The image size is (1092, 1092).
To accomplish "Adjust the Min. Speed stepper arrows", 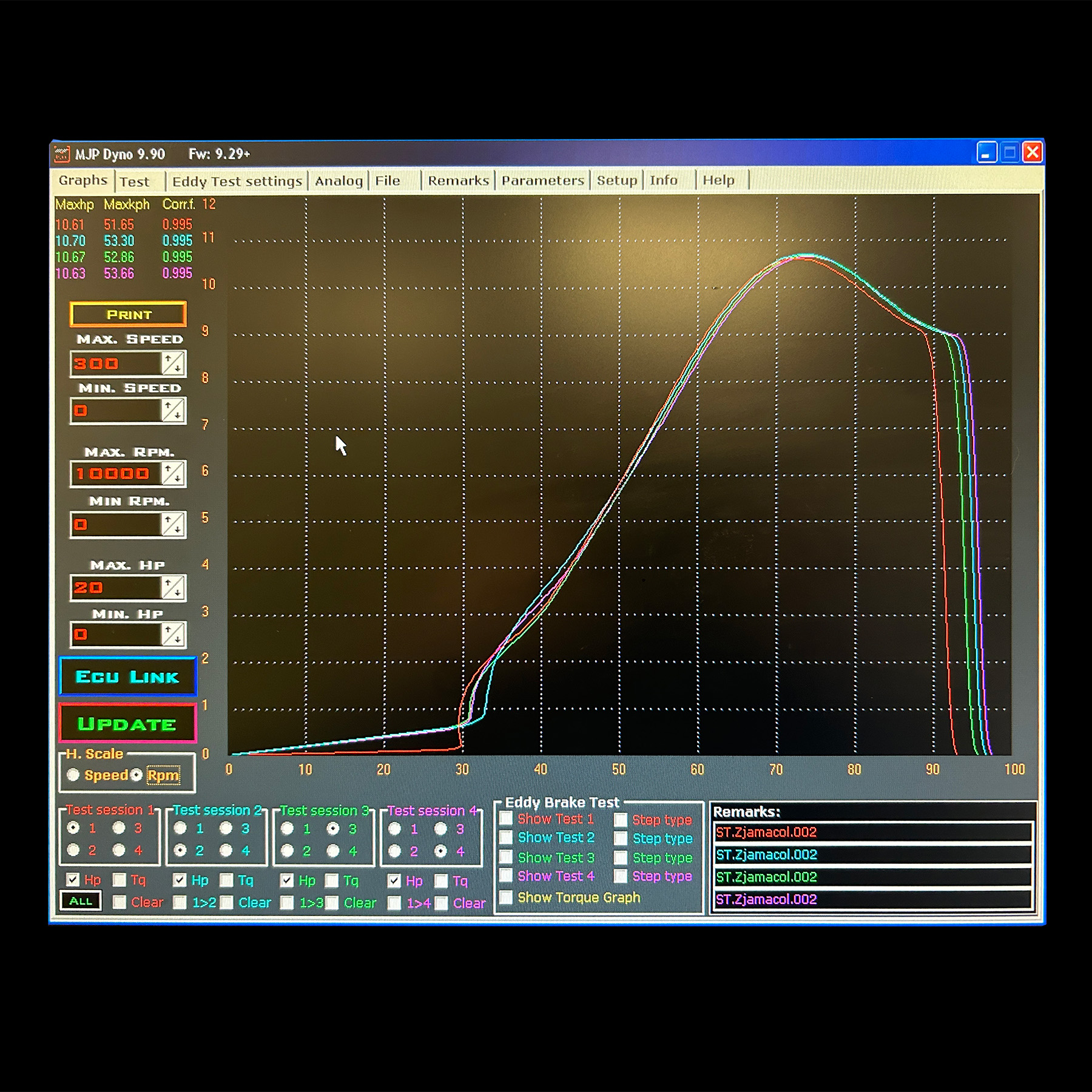I will tap(174, 411).
